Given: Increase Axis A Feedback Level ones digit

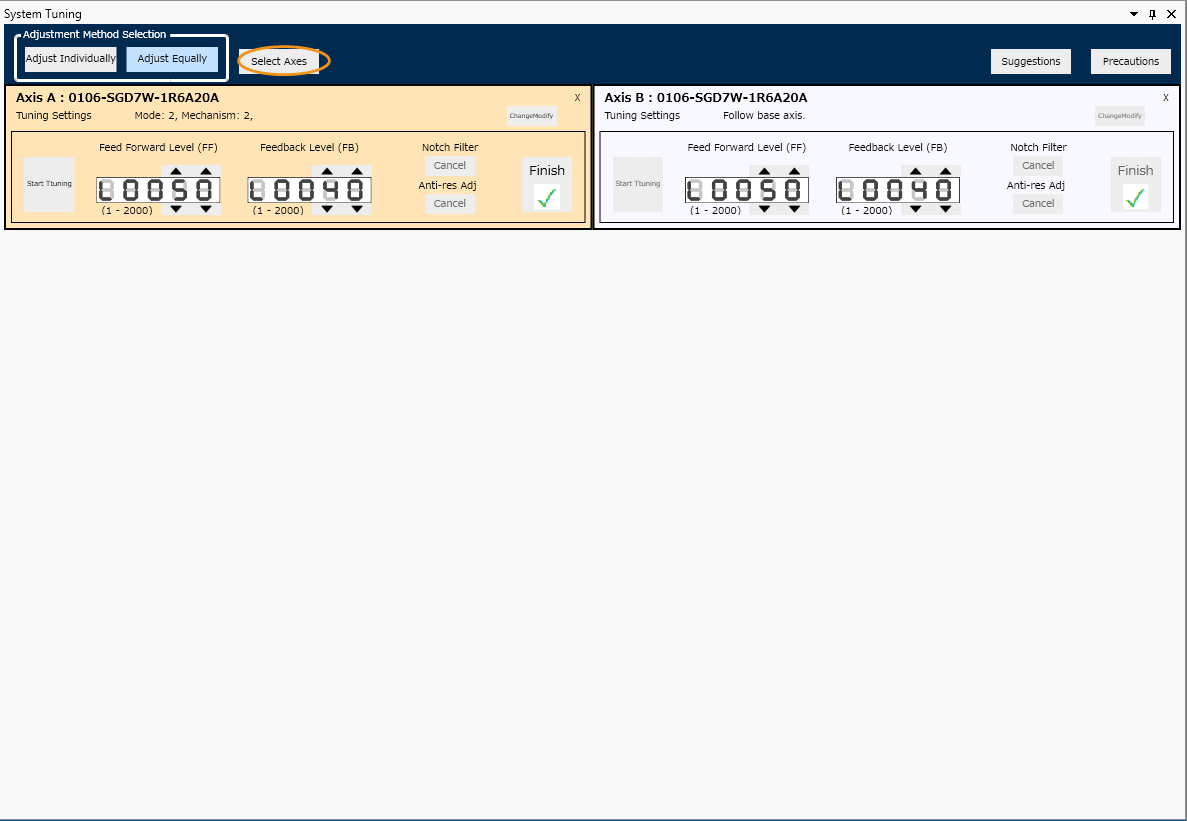Looking at the screenshot, I should [357, 171].
